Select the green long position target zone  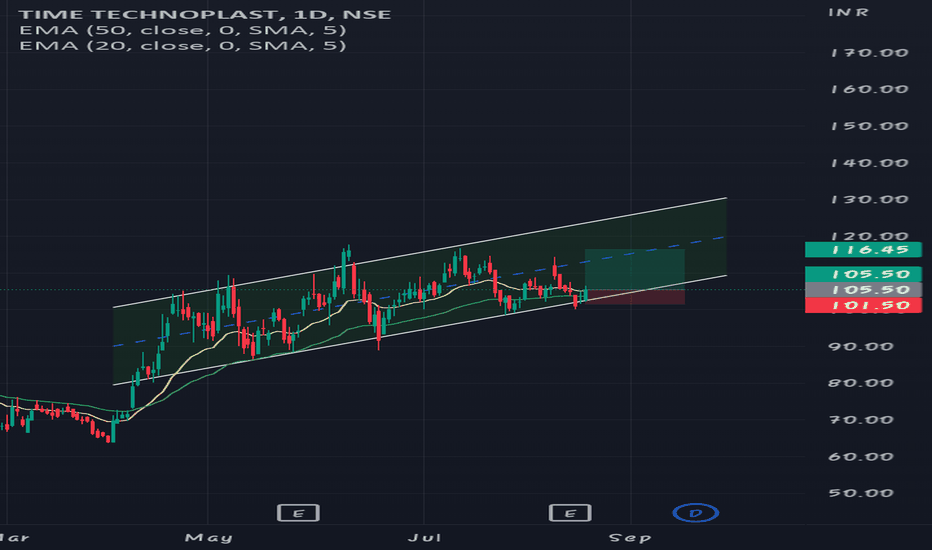coord(635,269)
